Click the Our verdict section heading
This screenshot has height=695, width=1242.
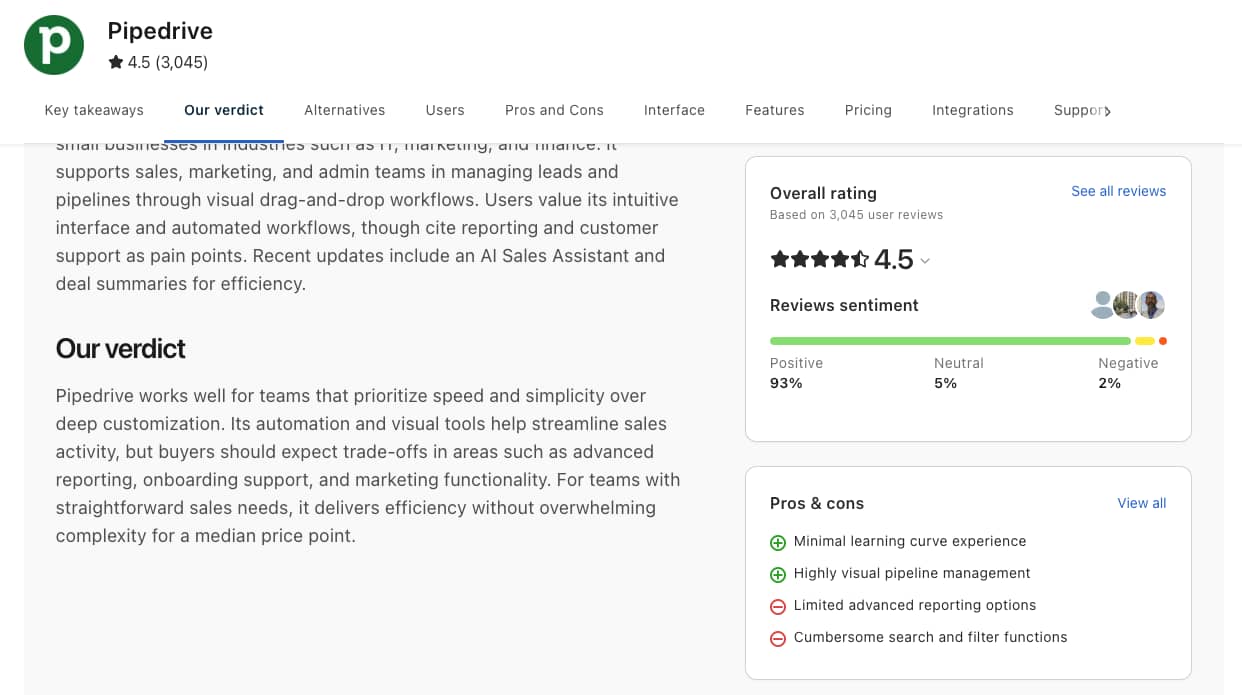click(121, 348)
